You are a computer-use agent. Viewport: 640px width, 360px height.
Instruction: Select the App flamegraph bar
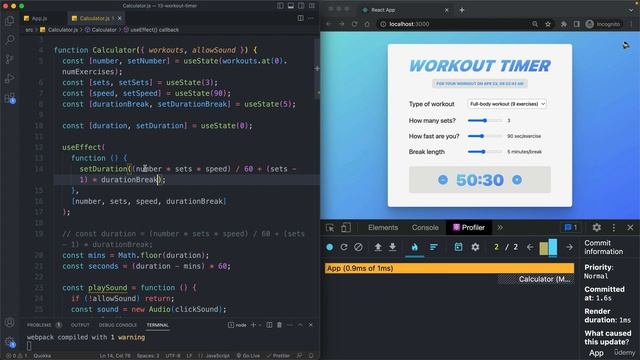[449, 268]
